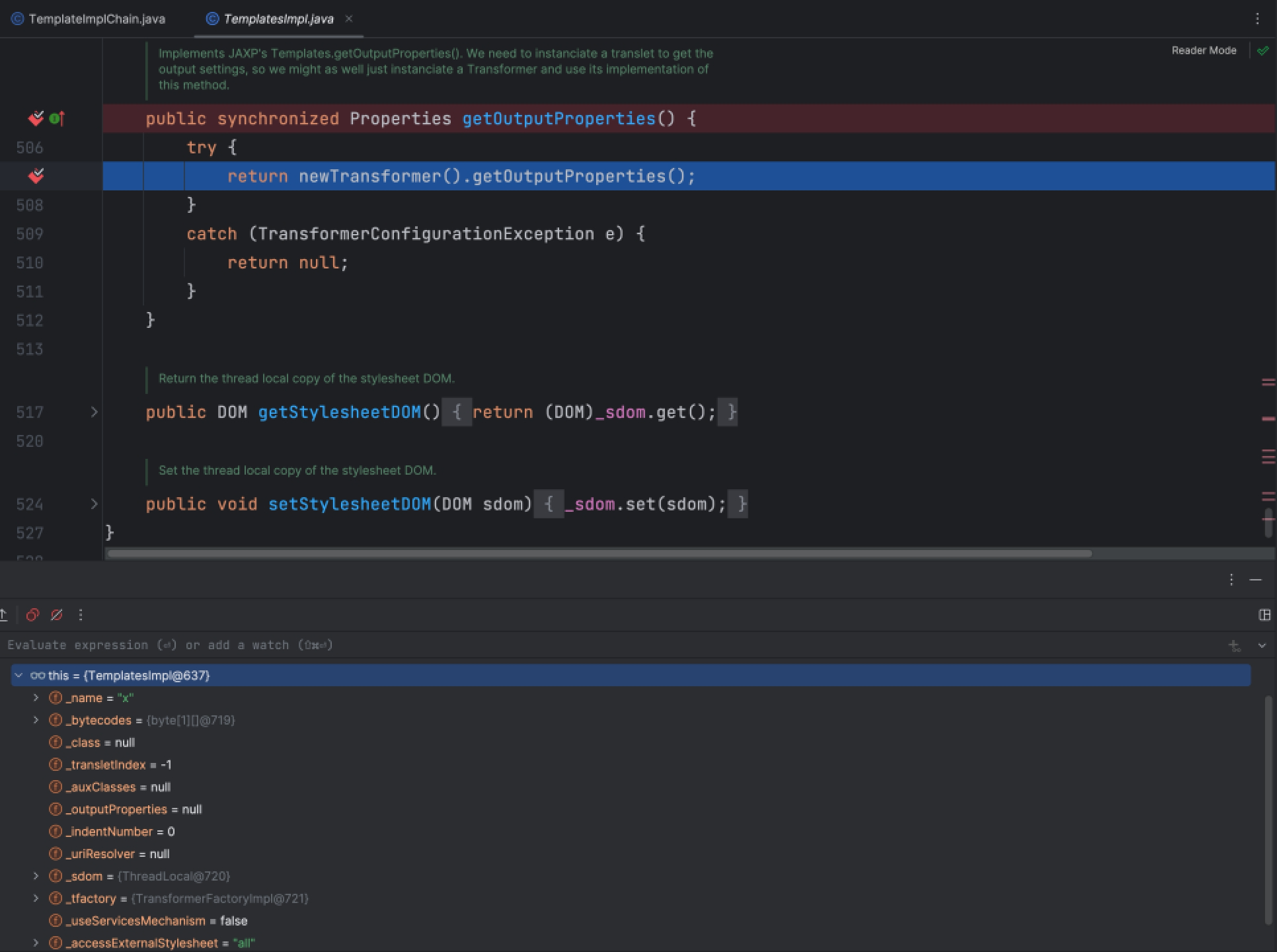This screenshot has width=1277, height=952.
Task: Click line number 506 in gutter
Action: point(30,147)
